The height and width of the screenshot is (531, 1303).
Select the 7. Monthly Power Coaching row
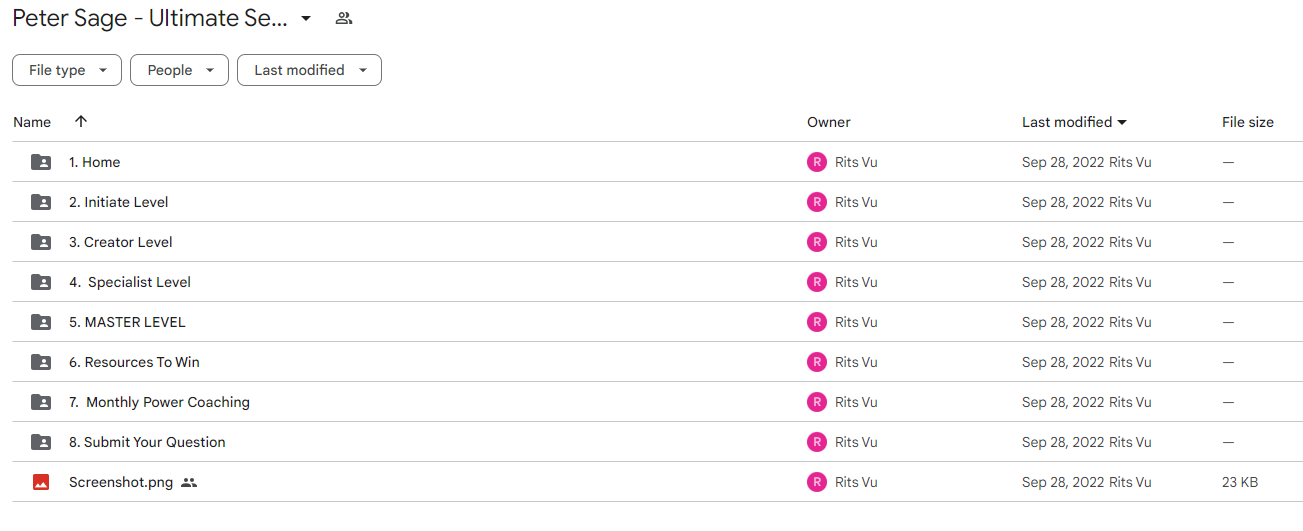click(x=657, y=402)
